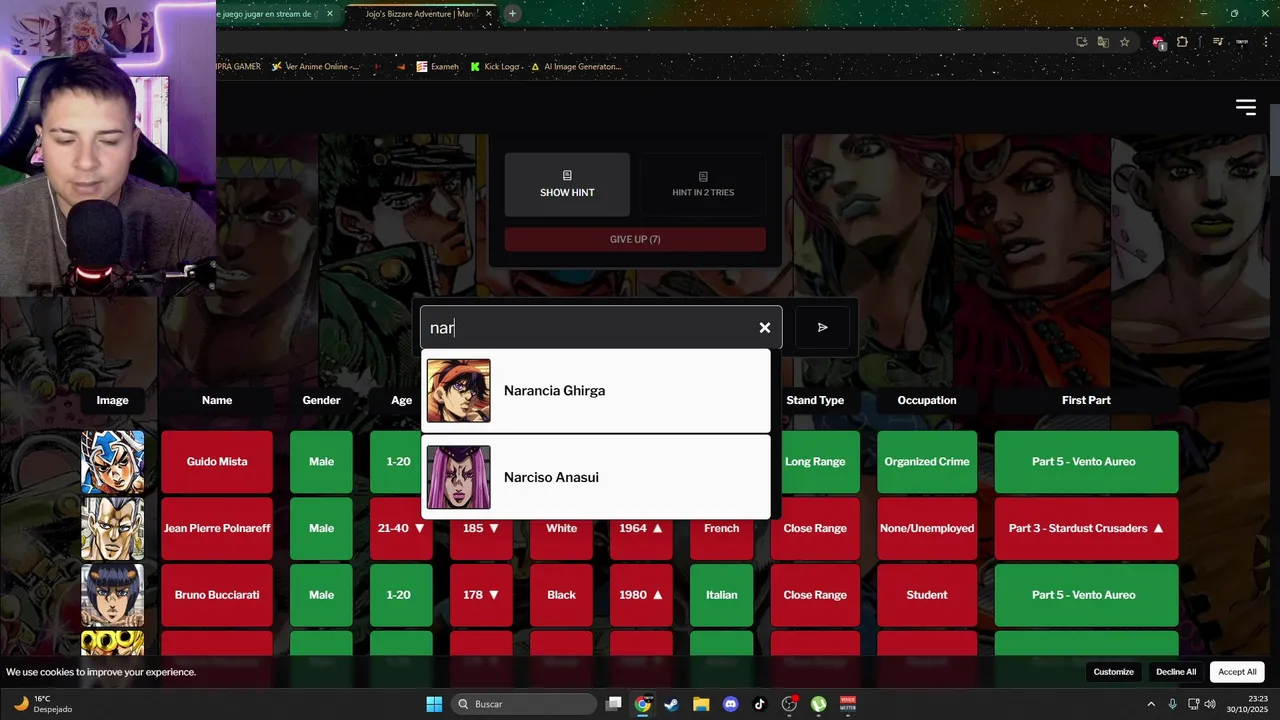Click the French nationality cell
Screen dimensions: 1280x720
click(x=721, y=528)
